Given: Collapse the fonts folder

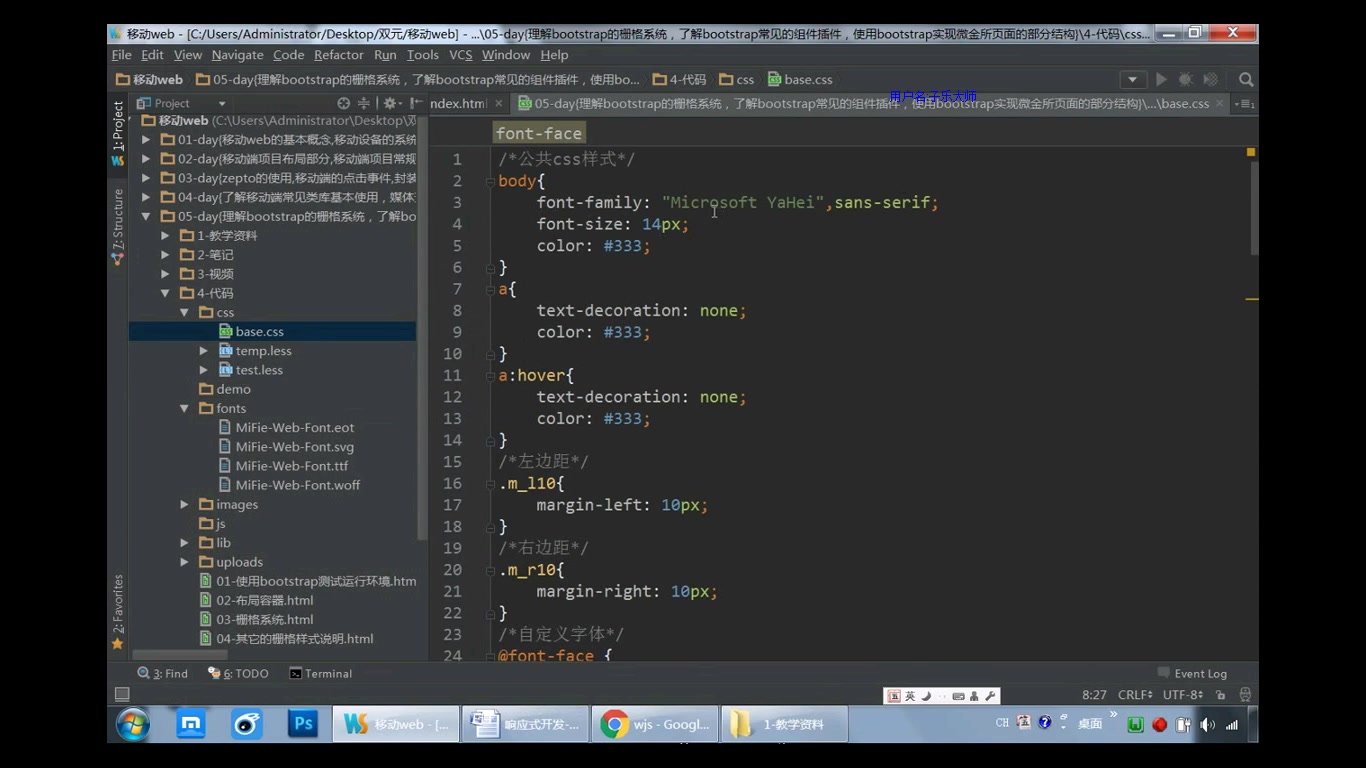Looking at the screenshot, I should [x=185, y=409].
